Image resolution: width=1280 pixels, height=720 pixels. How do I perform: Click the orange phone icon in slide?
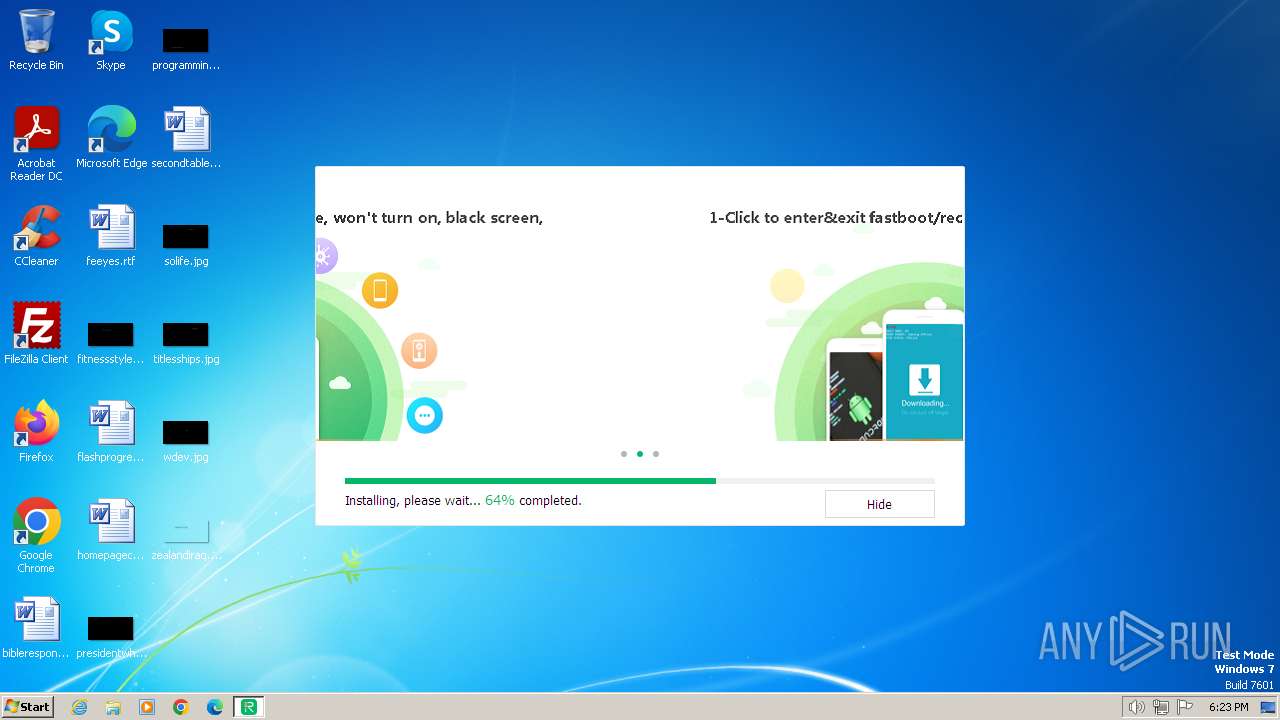(380, 291)
